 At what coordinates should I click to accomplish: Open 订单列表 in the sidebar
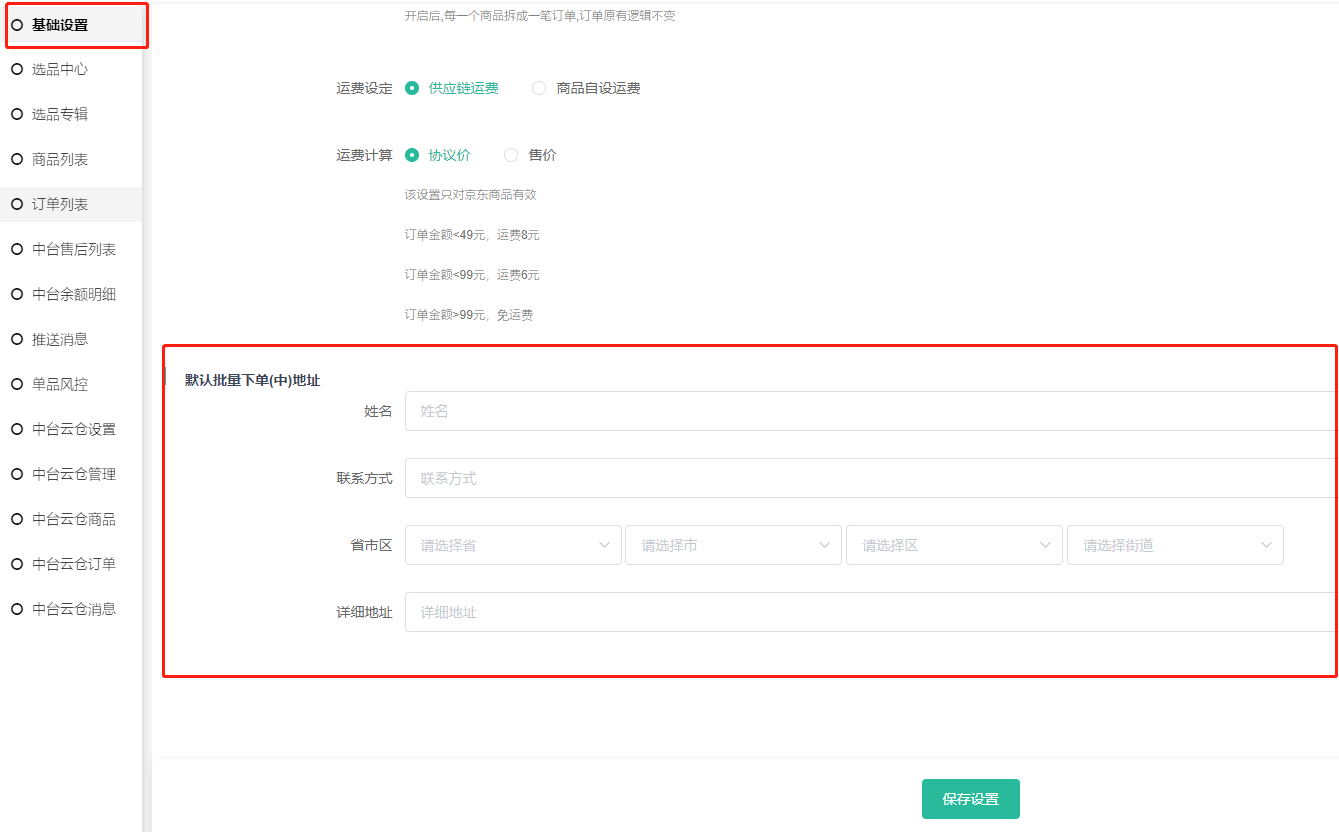point(60,204)
